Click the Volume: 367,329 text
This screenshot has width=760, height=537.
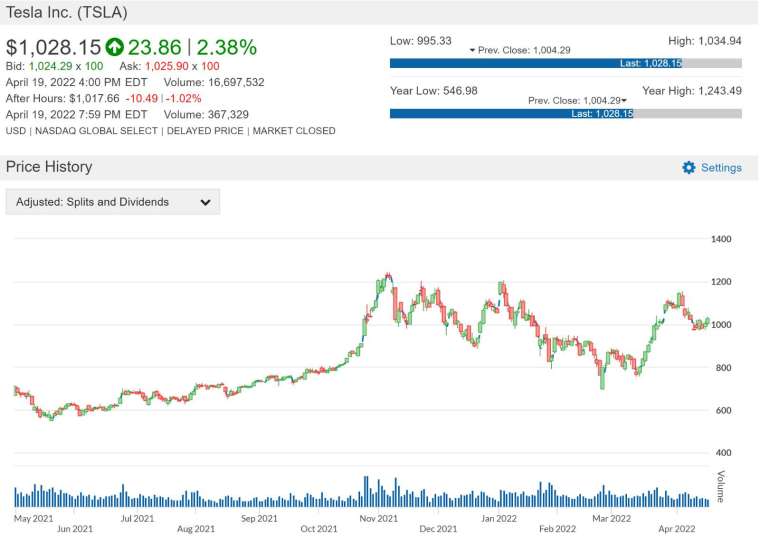206,114
